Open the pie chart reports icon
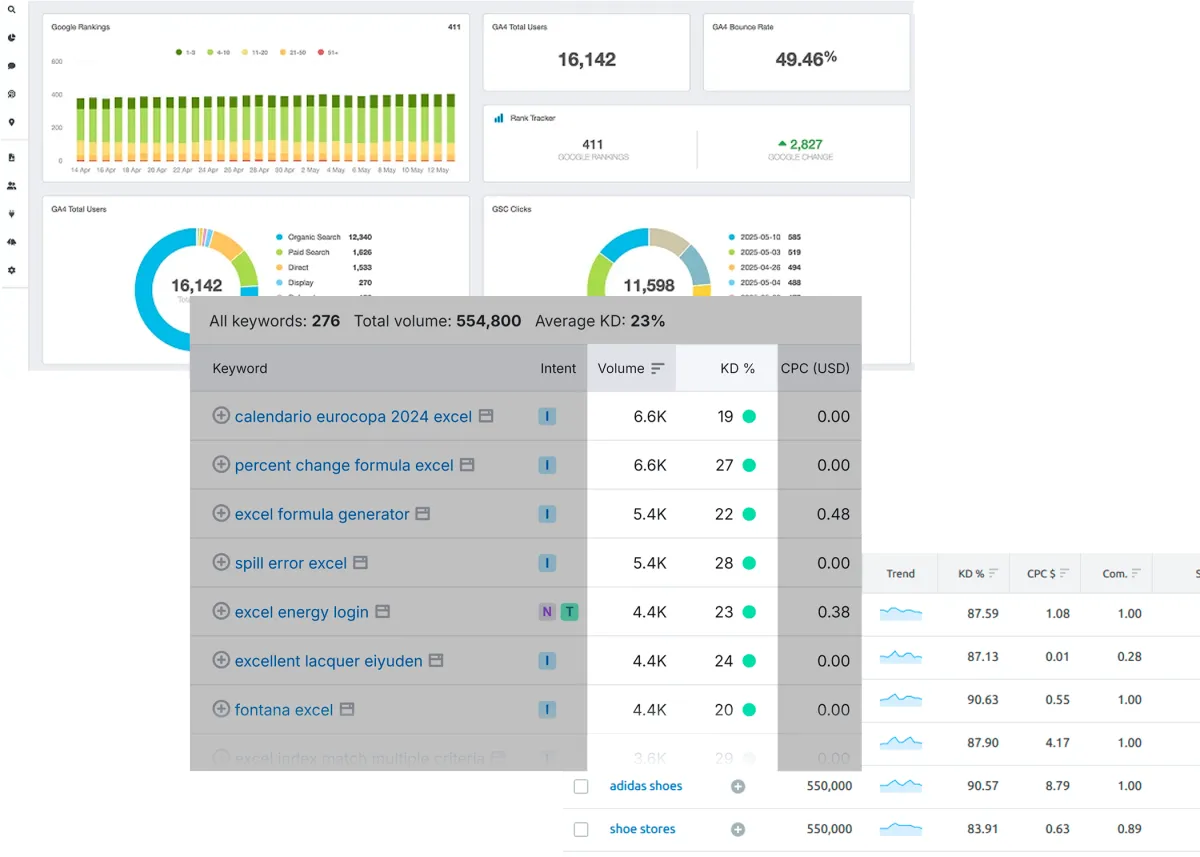The width and height of the screenshot is (1200, 857). (x=11, y=37)
